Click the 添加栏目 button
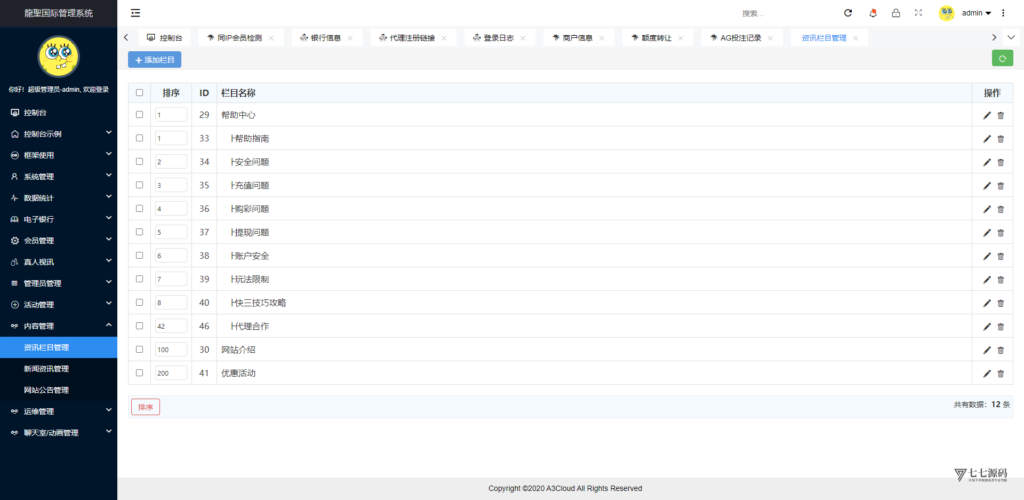The image size is (1024, 500). [154, 60]
